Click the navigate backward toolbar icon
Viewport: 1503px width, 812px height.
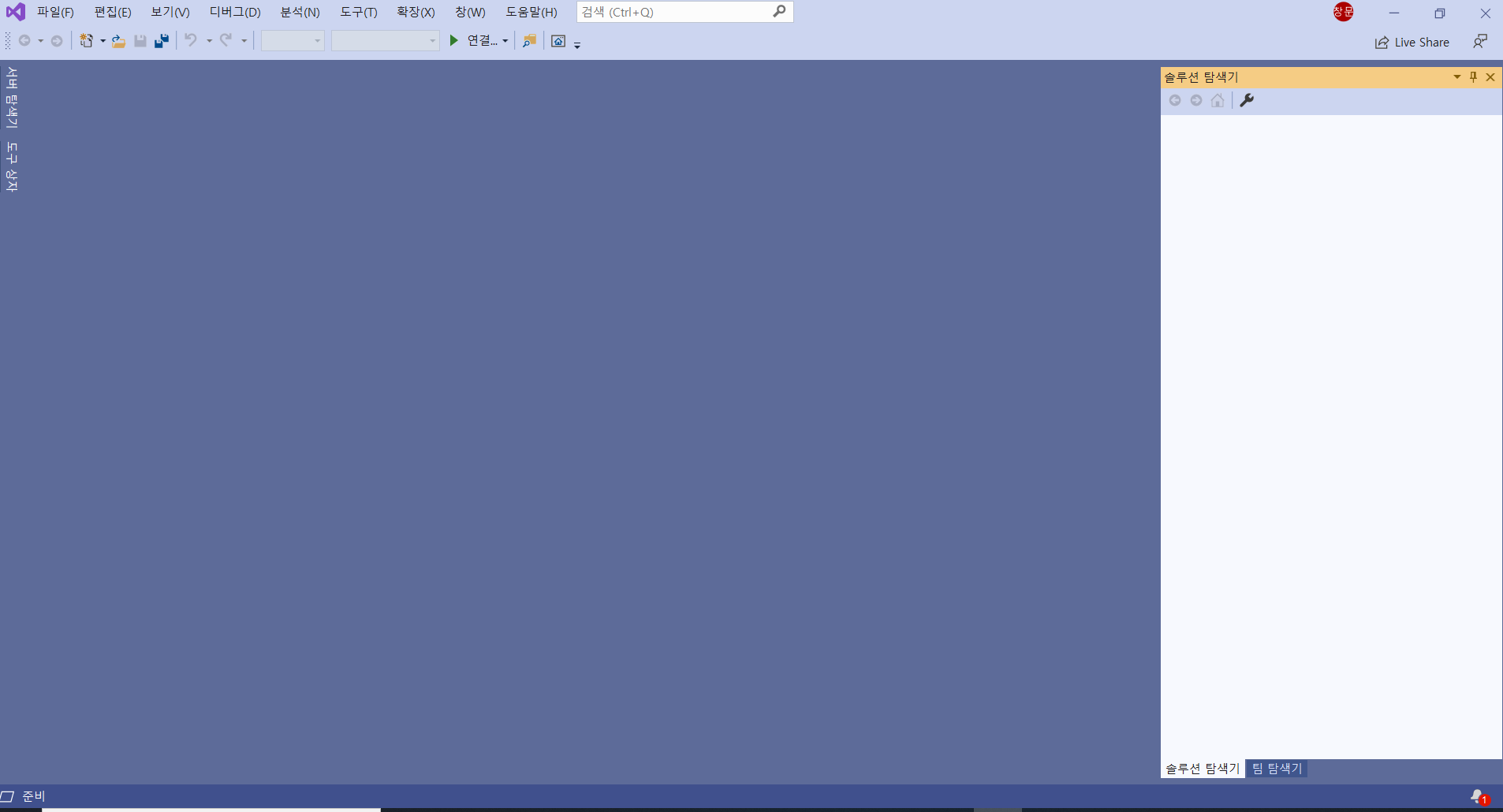point(24,41)
